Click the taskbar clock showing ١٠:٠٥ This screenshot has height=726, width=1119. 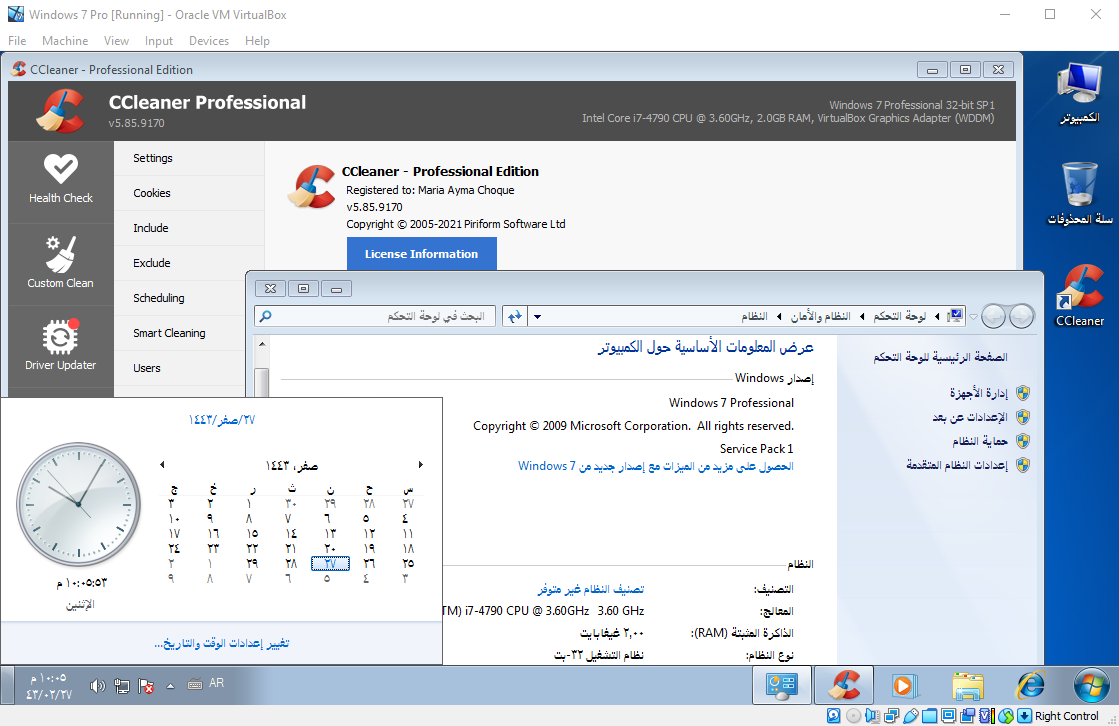[x=49, y=686]
